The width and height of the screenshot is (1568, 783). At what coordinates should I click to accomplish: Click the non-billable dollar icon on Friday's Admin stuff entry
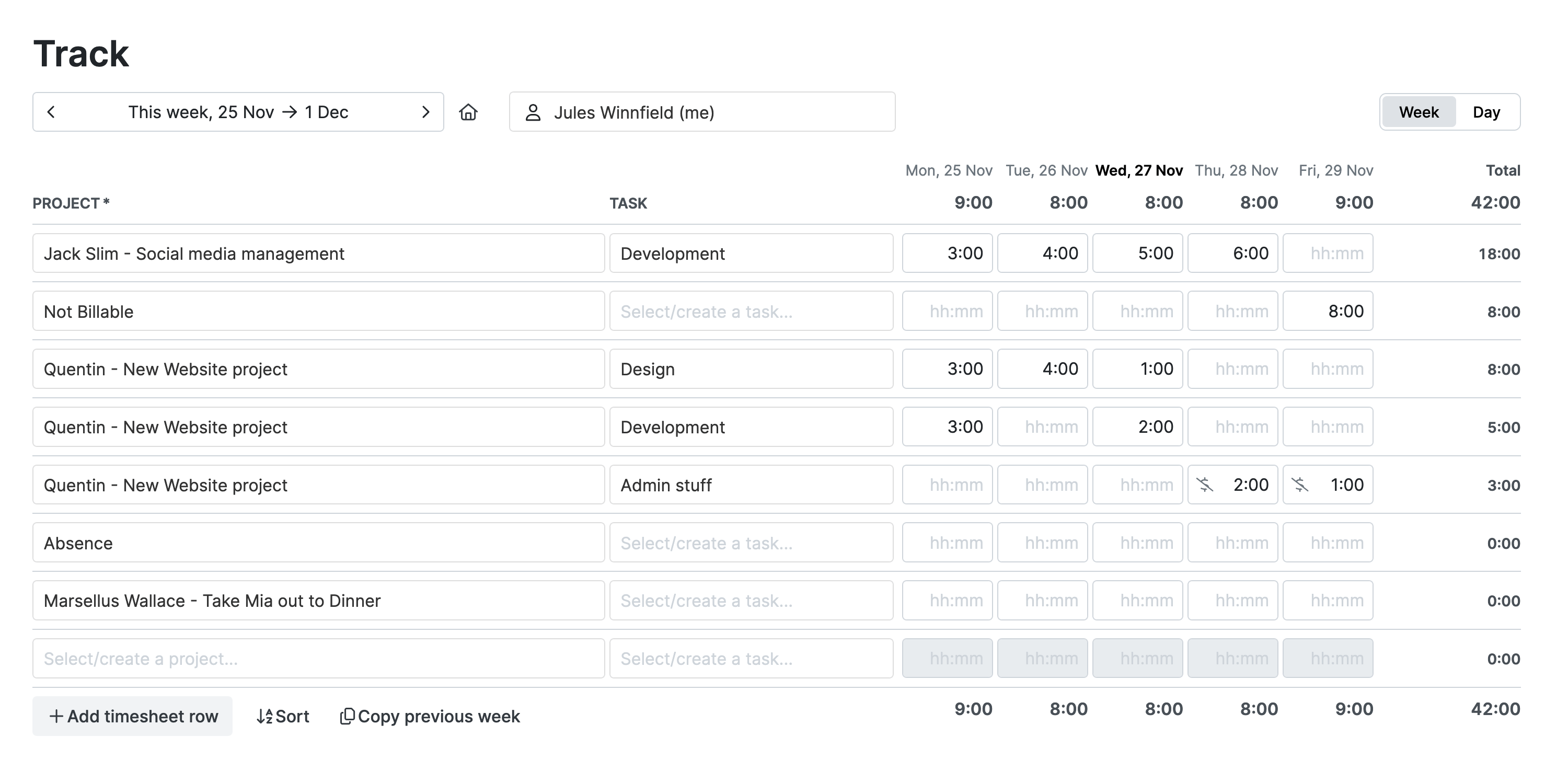1302,485
